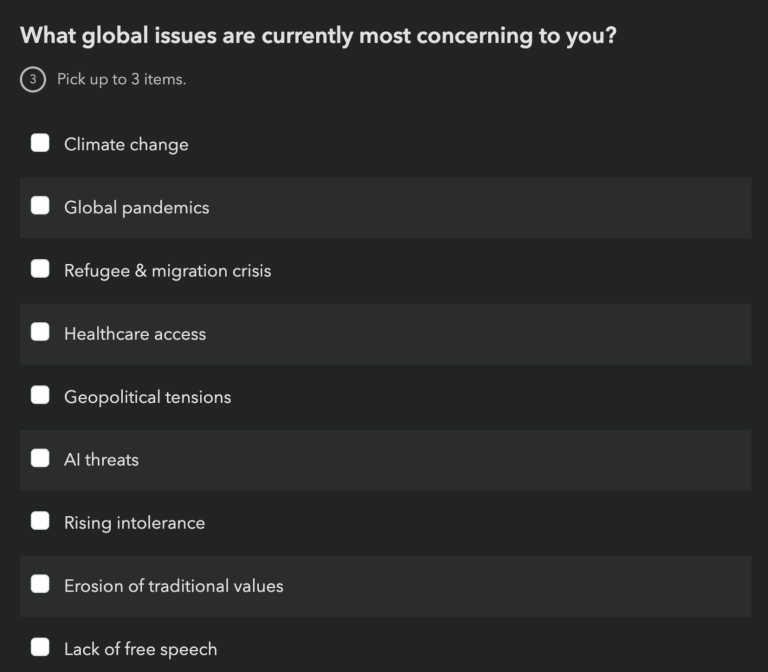Image resolution: width=768 pixels, height=672 pixels.
Task: Click the circled number 3 icon
Action: pyautogui.click(x=32, y=80)
